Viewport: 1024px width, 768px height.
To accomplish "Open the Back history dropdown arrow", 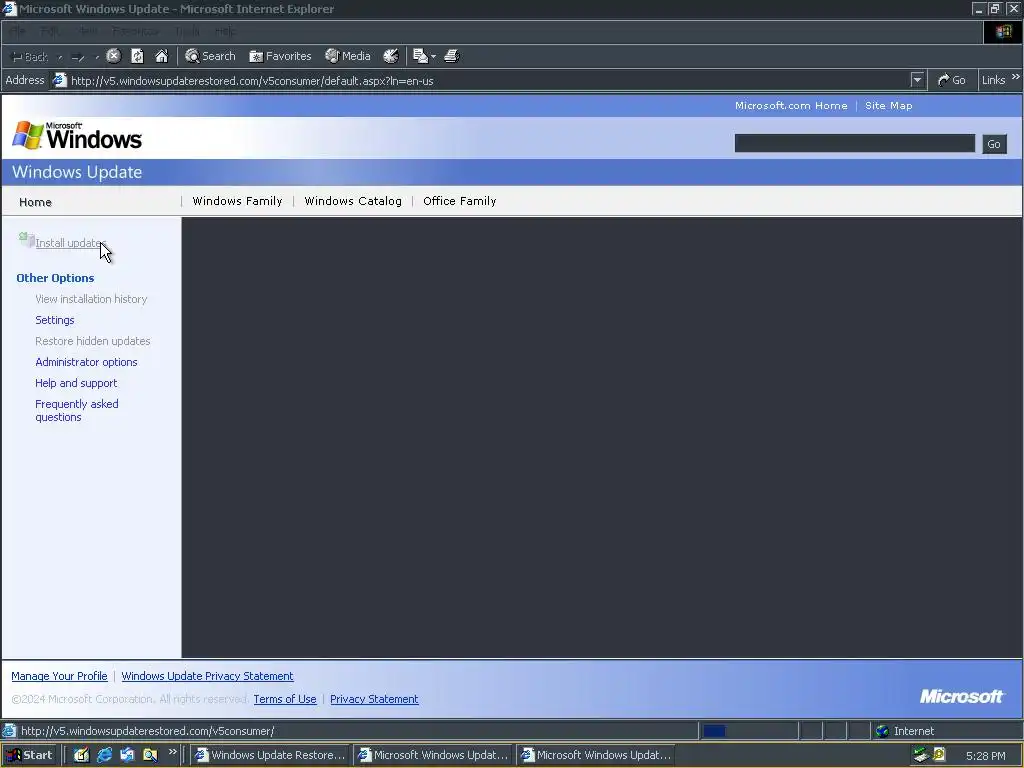I will [59, 57].
